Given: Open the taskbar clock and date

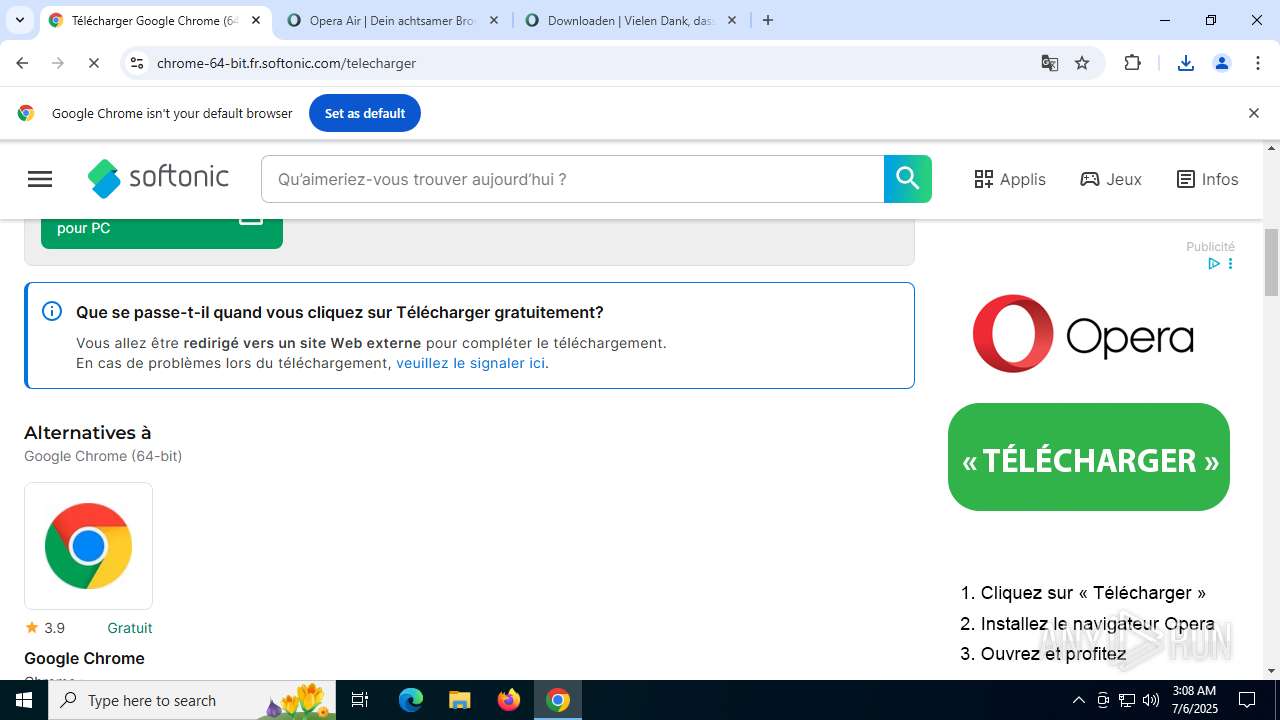Looking at the screenshot, I should point(1194,700).
